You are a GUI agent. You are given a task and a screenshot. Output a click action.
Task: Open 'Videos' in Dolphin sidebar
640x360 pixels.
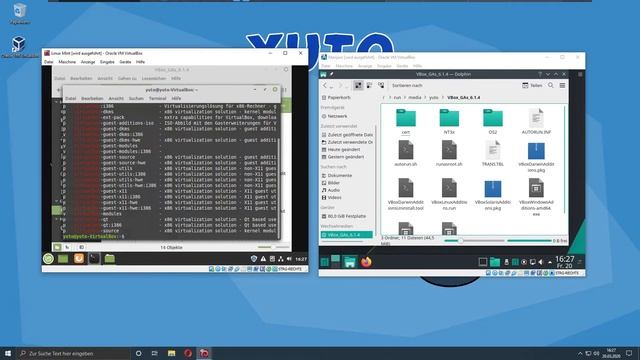[332, 198]
